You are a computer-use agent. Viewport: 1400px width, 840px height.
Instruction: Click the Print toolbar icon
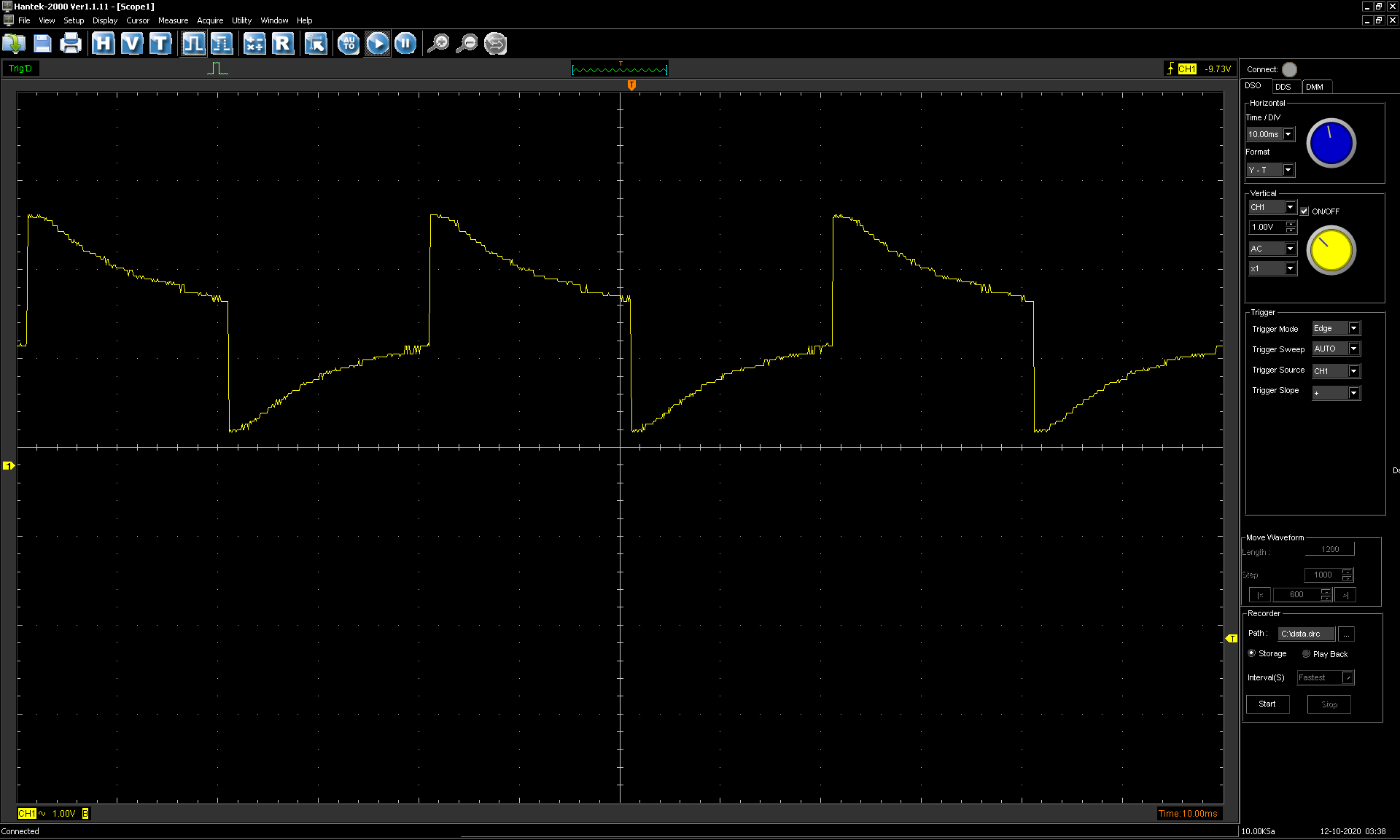(71, 44)
